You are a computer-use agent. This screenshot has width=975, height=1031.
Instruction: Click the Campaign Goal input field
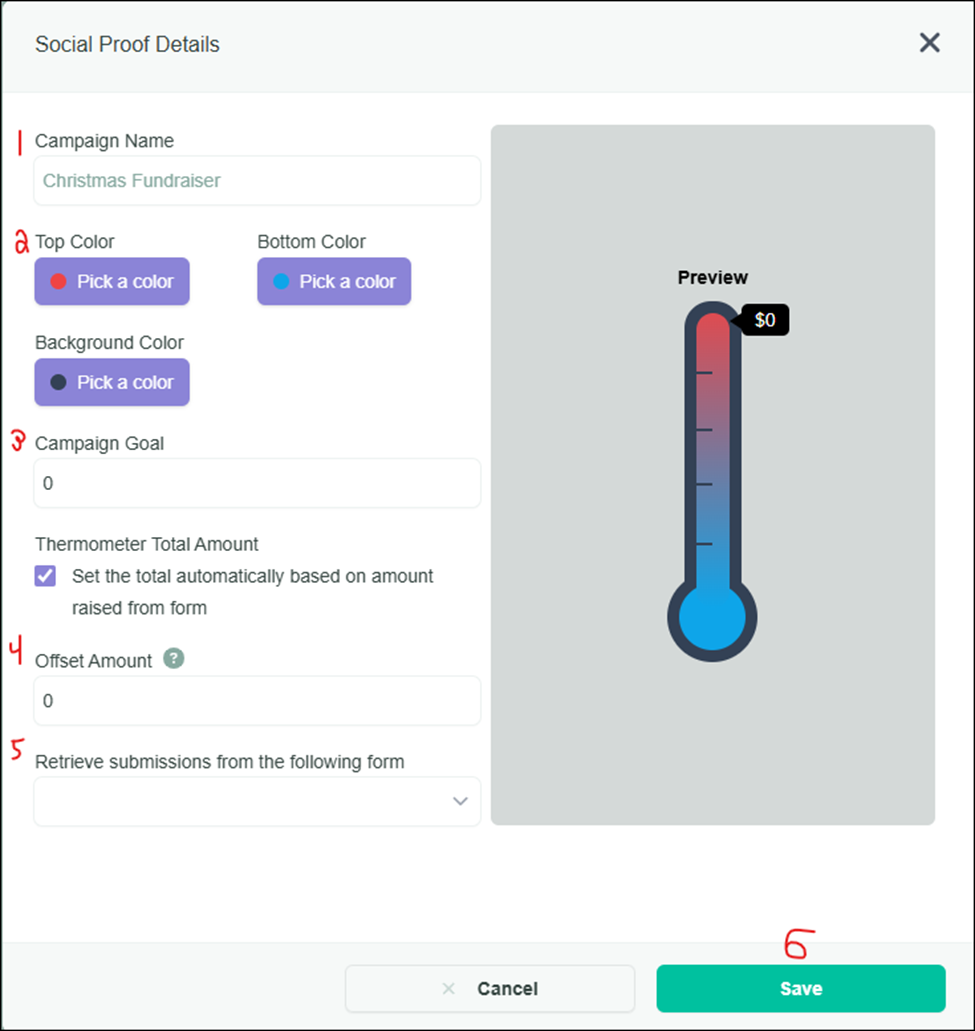click(x=257, y=483)
